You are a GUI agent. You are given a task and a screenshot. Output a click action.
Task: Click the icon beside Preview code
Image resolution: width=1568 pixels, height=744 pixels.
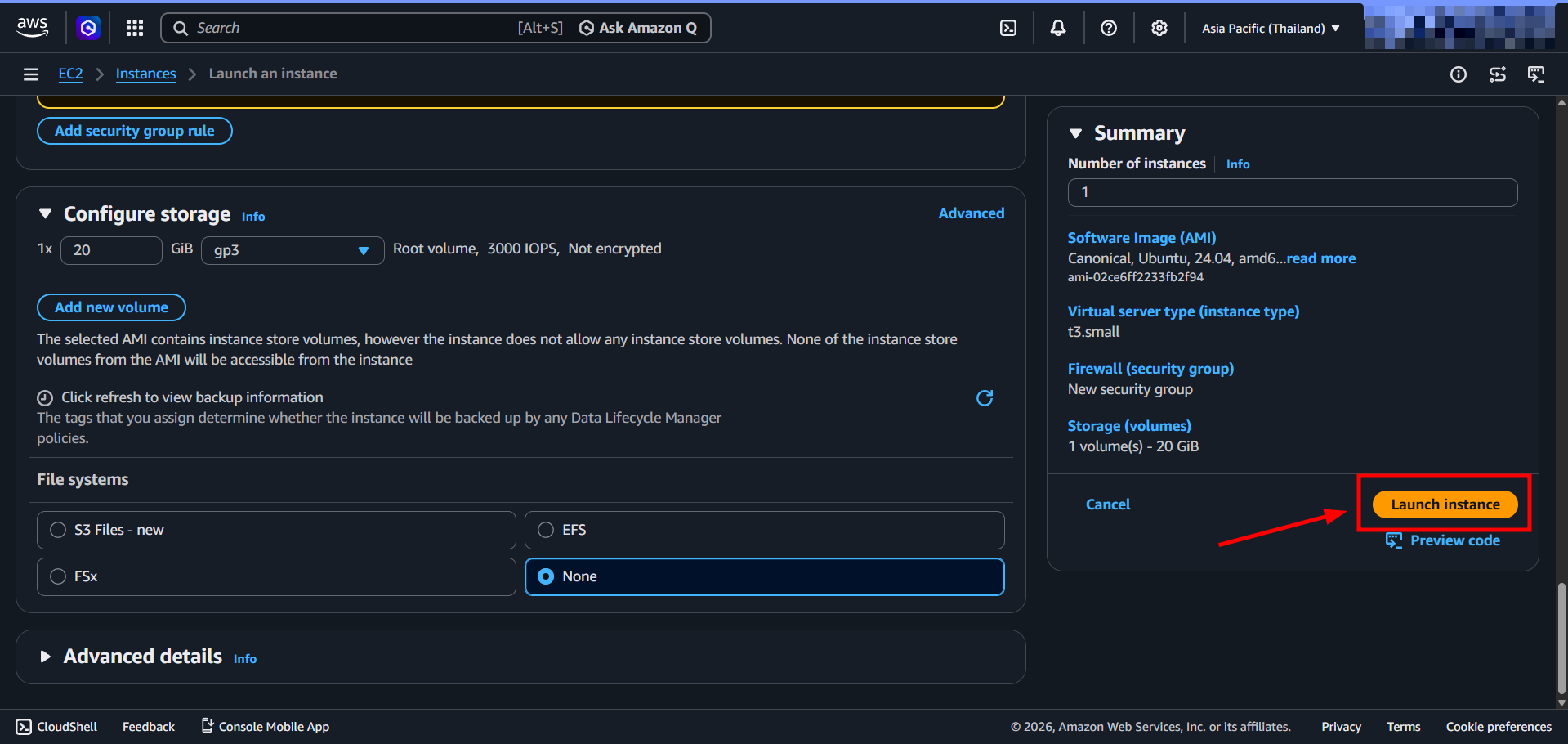click(1394, 540)
